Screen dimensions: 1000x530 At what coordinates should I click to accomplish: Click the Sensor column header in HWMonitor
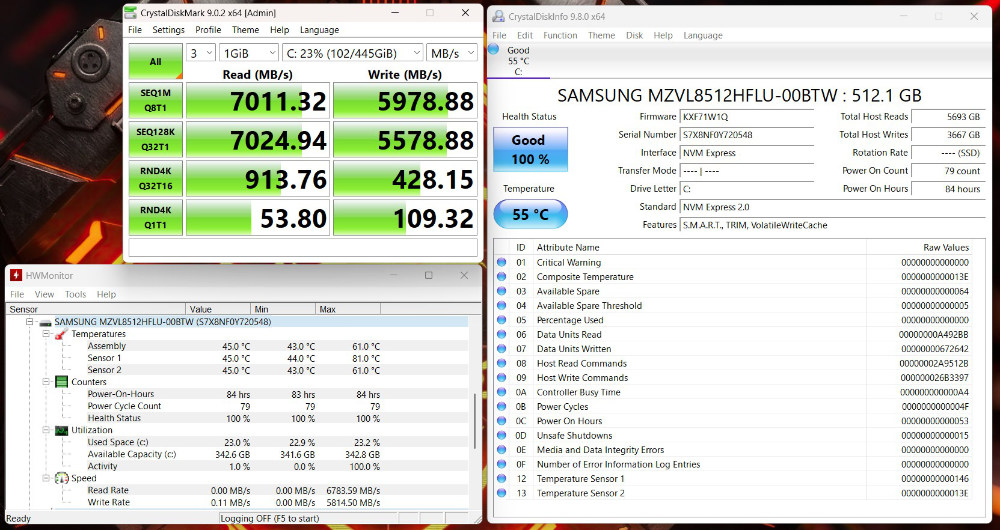coord(96,309)
